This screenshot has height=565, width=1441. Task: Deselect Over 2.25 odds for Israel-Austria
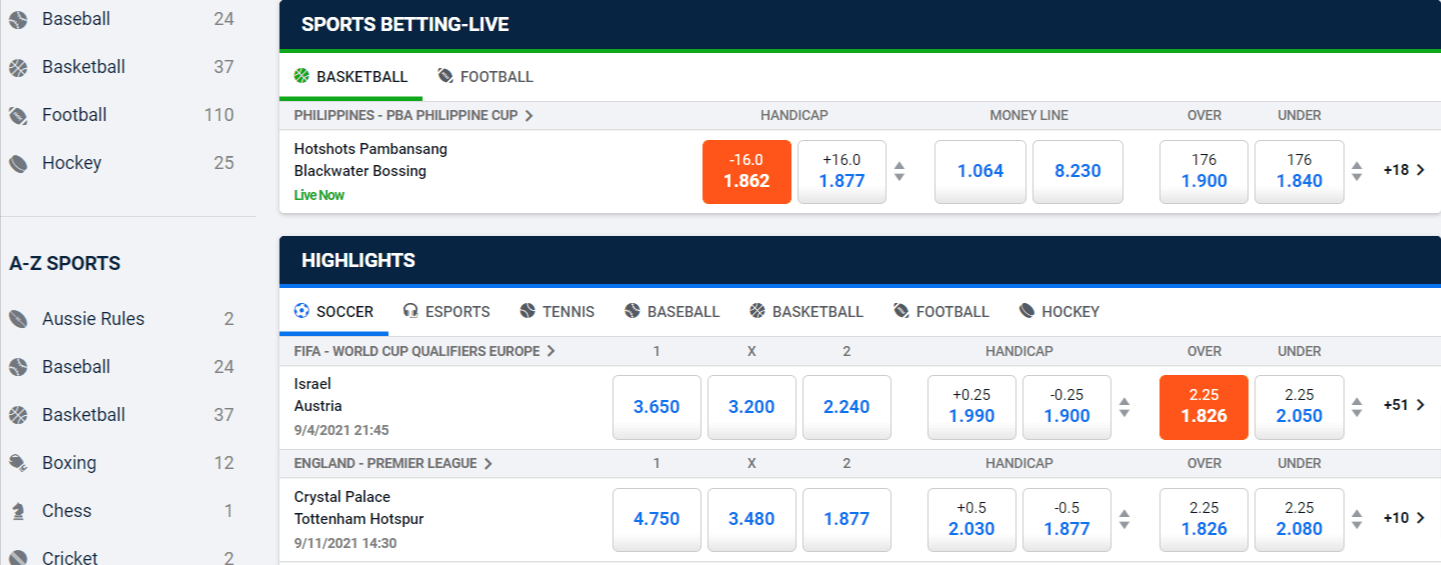point(1204,407)
